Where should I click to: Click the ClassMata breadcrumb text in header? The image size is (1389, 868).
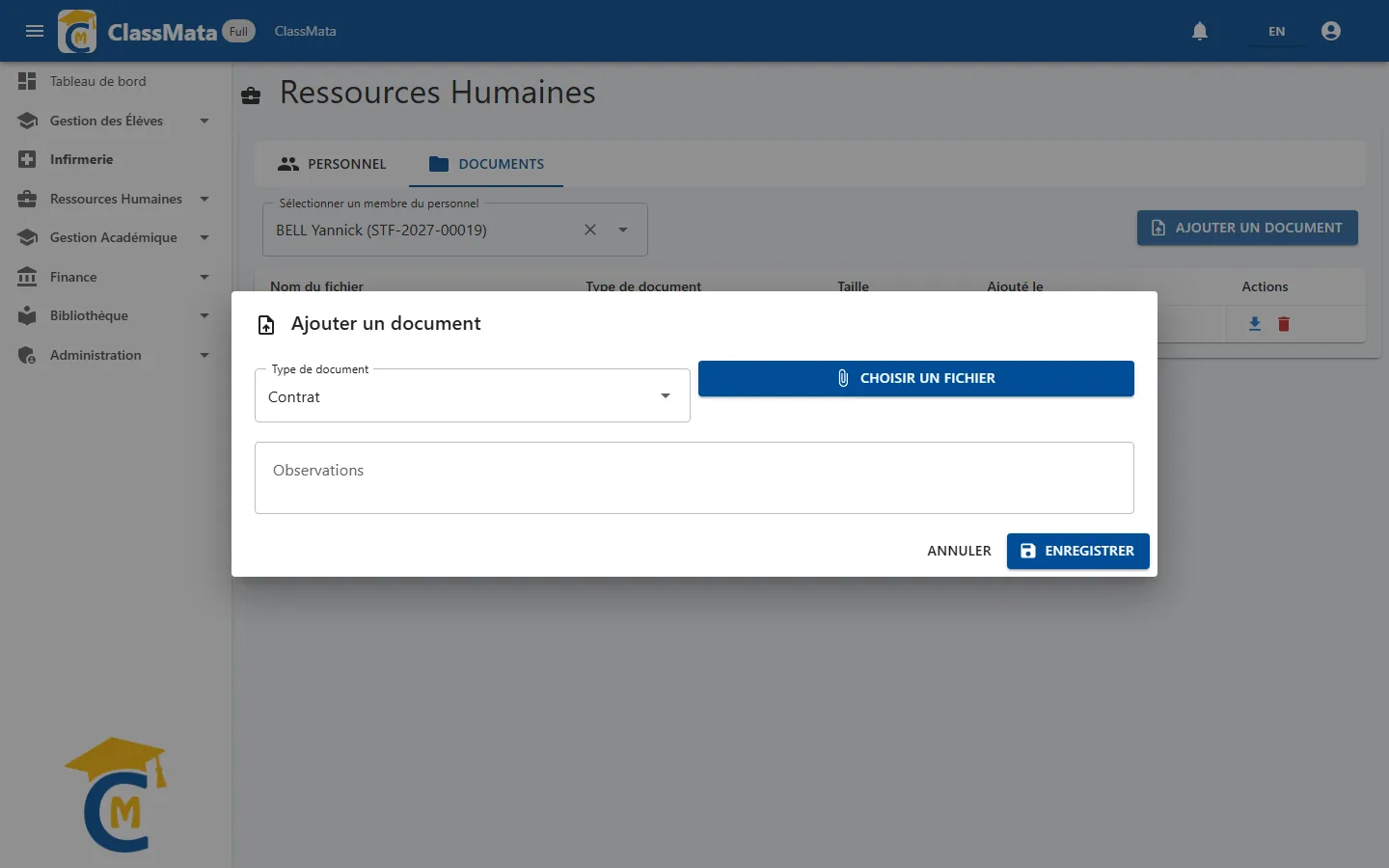(306, 31)
